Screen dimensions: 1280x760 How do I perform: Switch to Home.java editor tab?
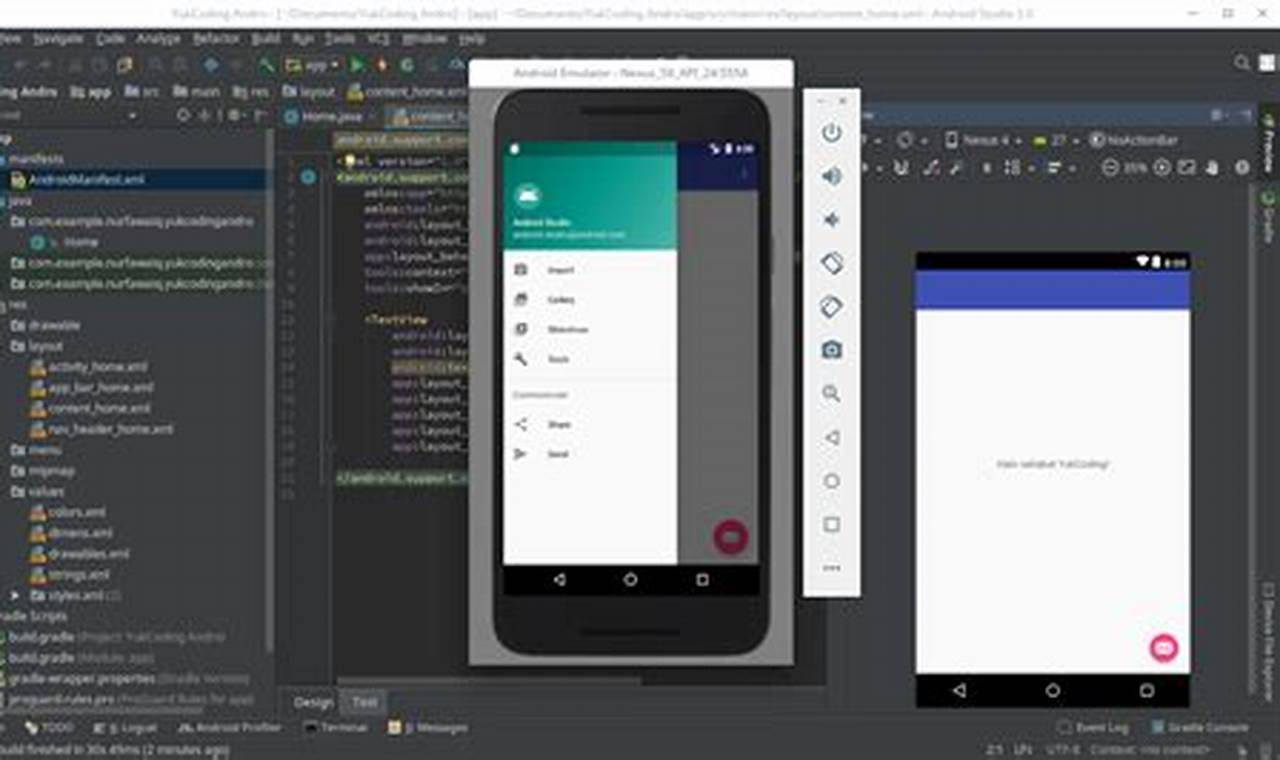pos(324,116)
